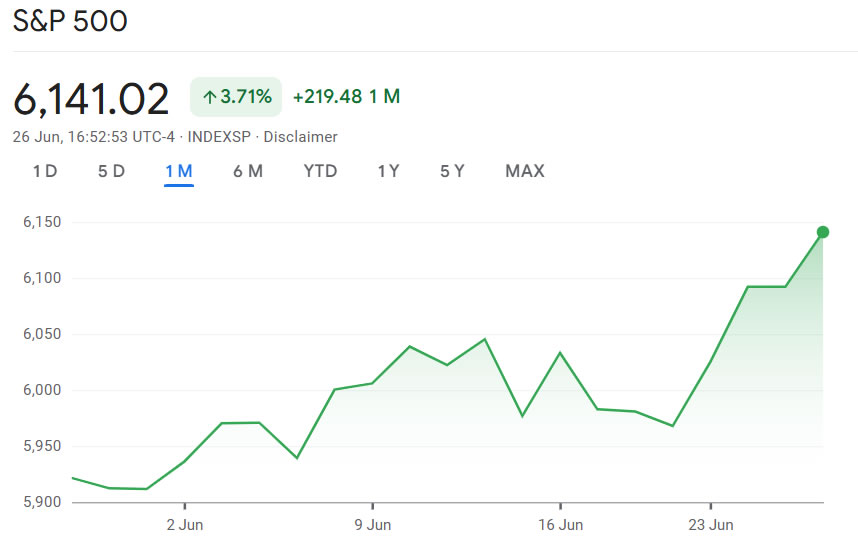
Task: Click the 3.71% change badge
Action: (x=236, y=97)
